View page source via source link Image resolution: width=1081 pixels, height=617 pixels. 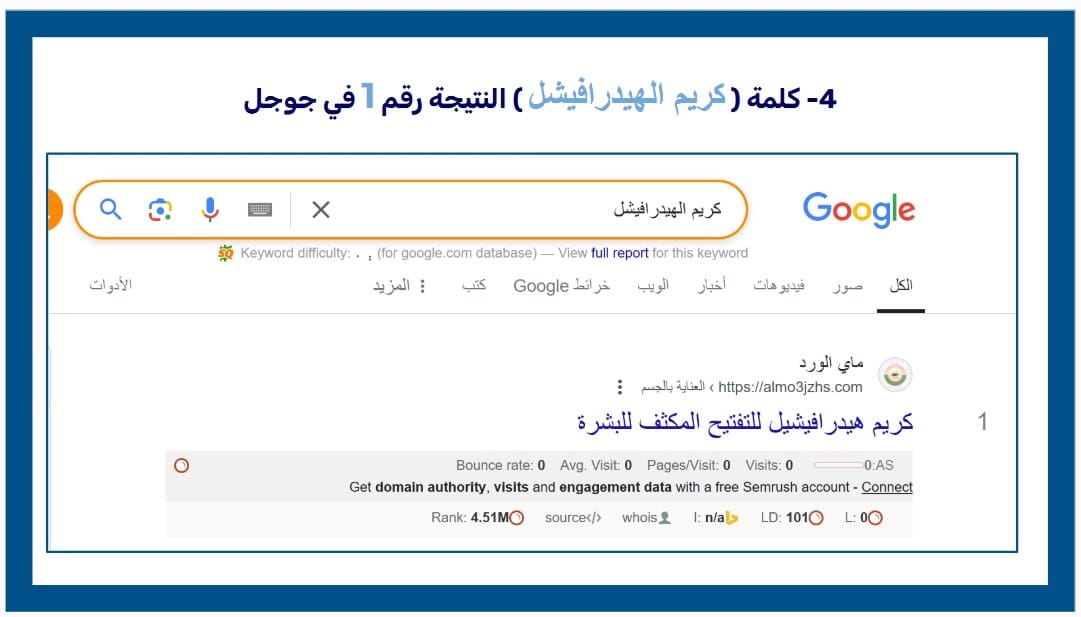pos(573,517)
